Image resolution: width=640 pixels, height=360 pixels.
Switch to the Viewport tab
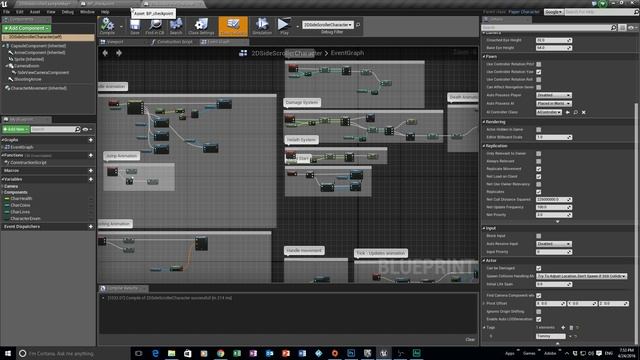(113, 42)
